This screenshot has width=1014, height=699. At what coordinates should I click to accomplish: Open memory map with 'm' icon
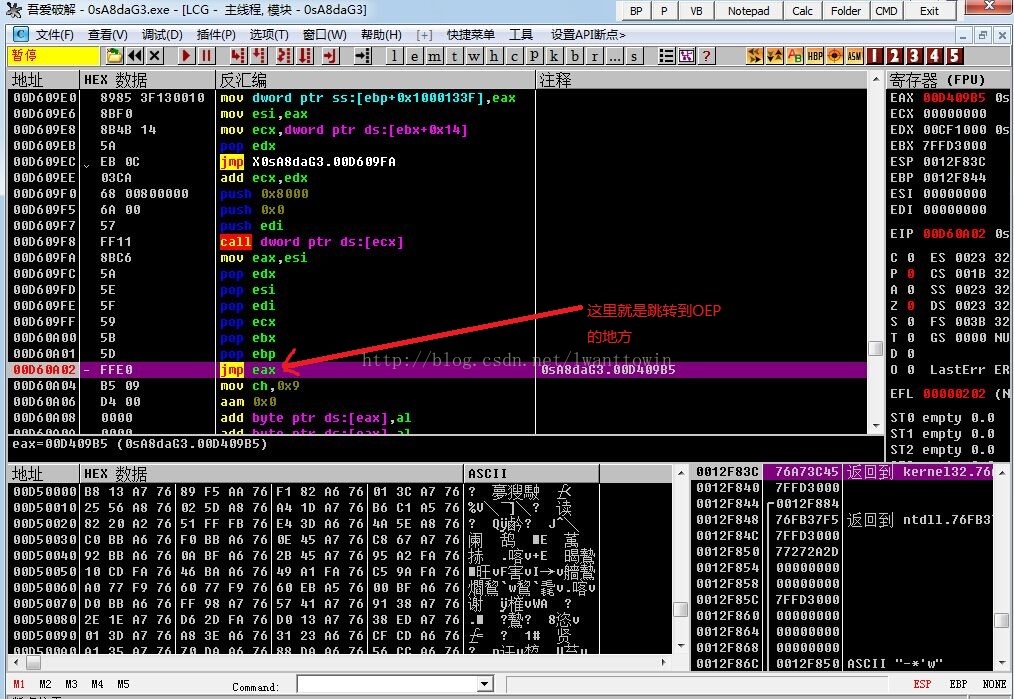pos(435,56)
